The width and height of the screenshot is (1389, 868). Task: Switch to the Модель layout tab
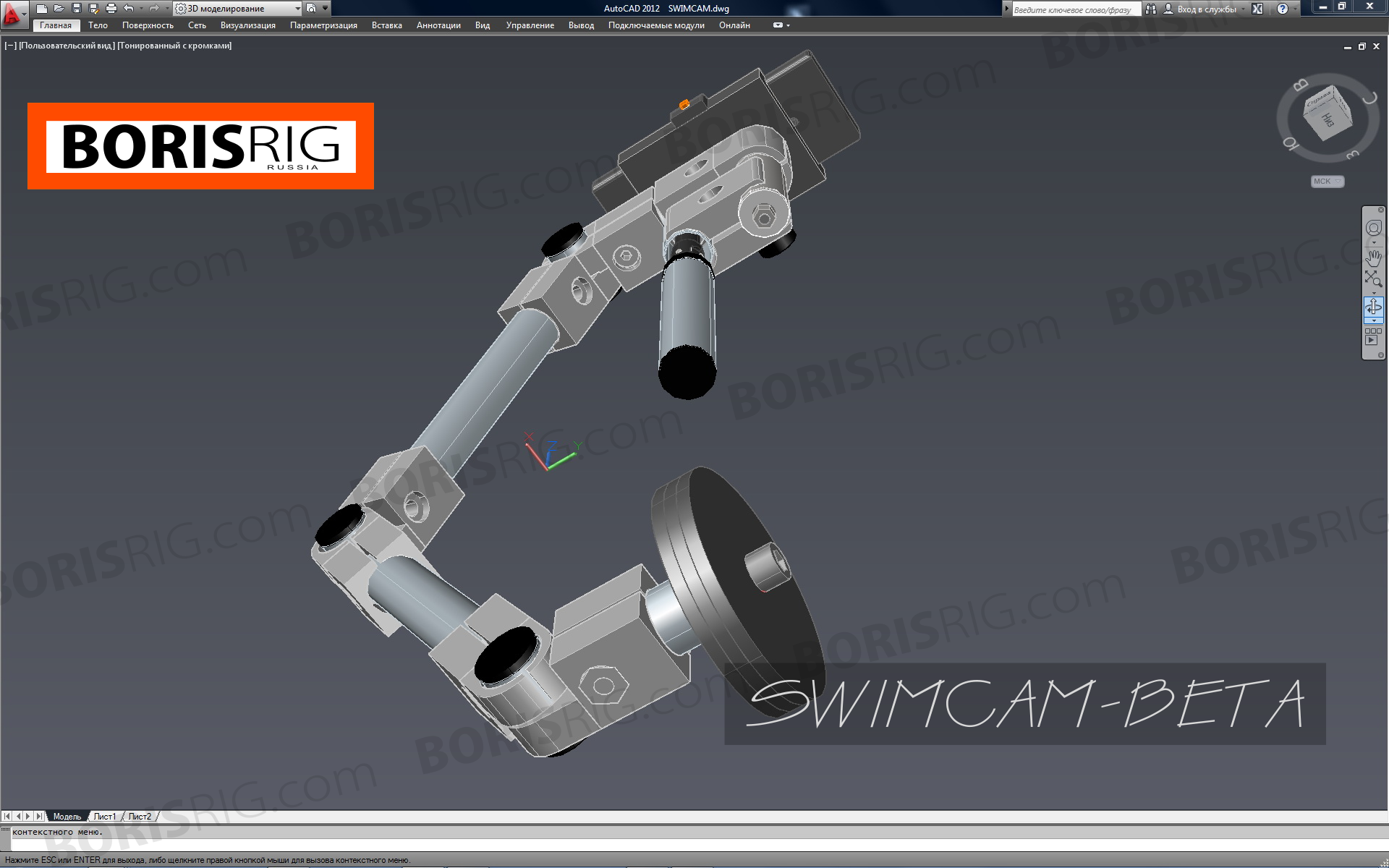point(67,817)
